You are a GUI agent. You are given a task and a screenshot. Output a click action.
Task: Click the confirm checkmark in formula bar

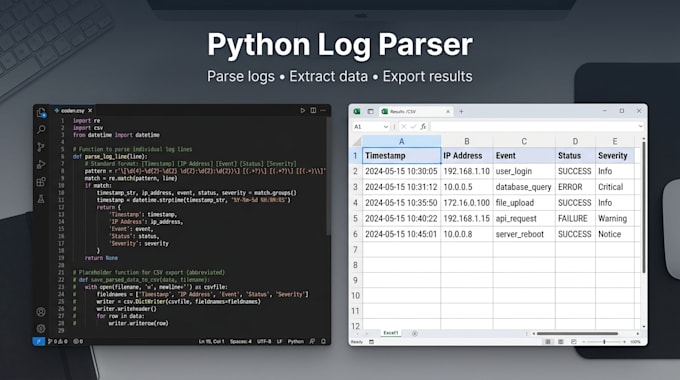coord(413,127)
